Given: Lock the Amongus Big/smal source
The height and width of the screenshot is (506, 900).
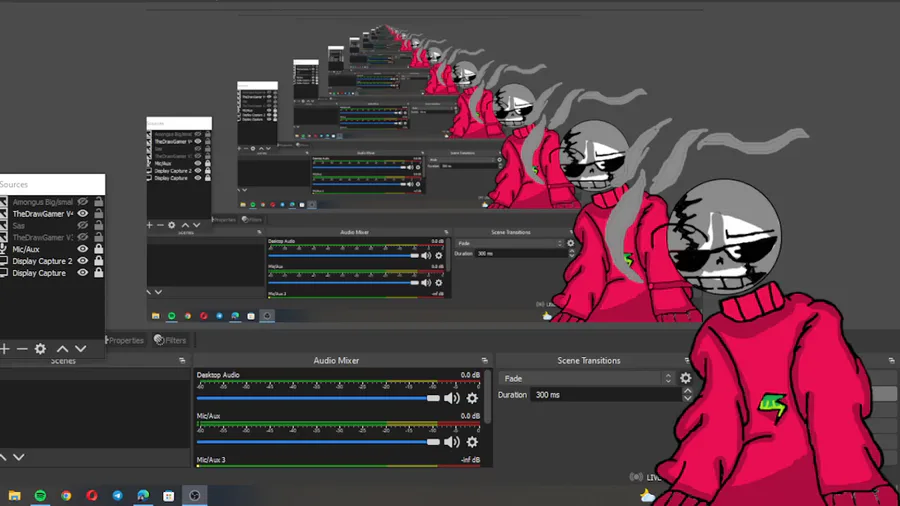Looking at the screenshot, I should tap(99, 201).
